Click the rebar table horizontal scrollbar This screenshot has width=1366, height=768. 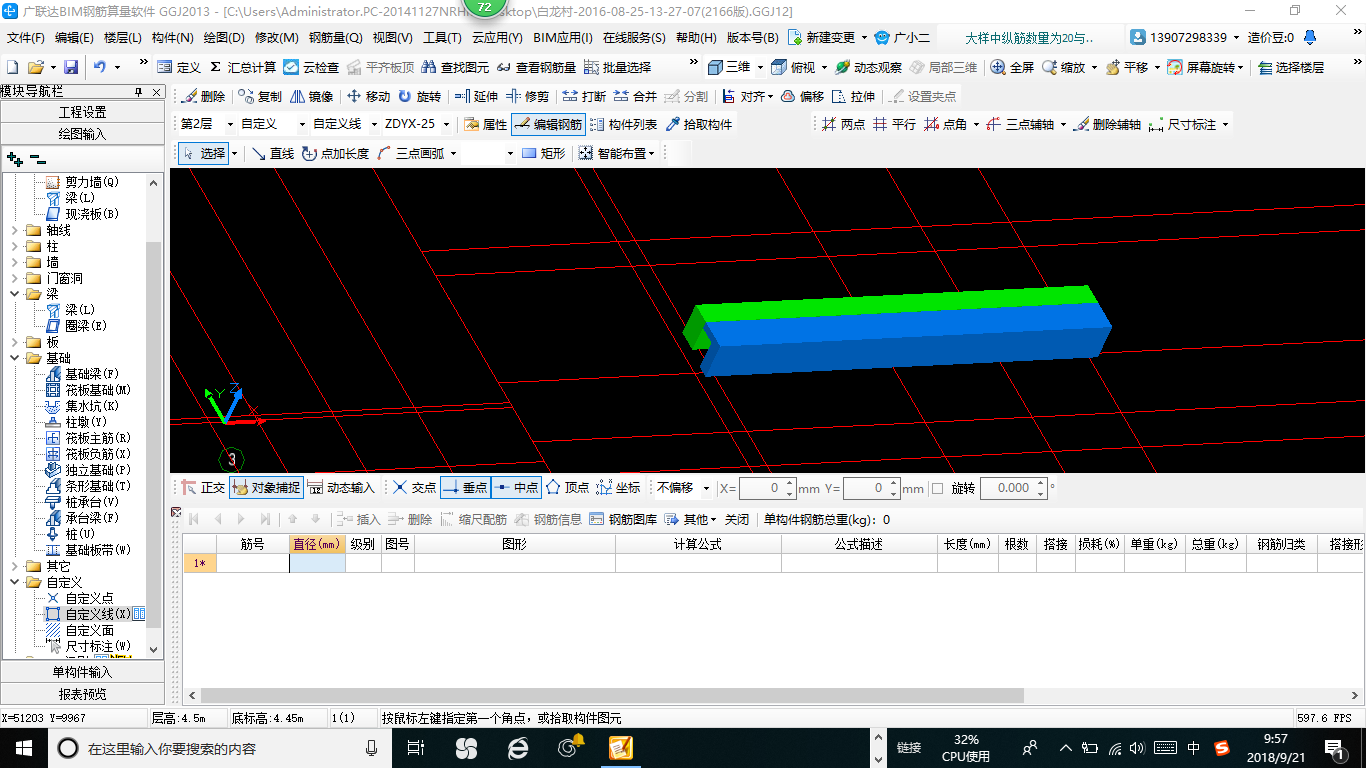(x=612, y=695)
